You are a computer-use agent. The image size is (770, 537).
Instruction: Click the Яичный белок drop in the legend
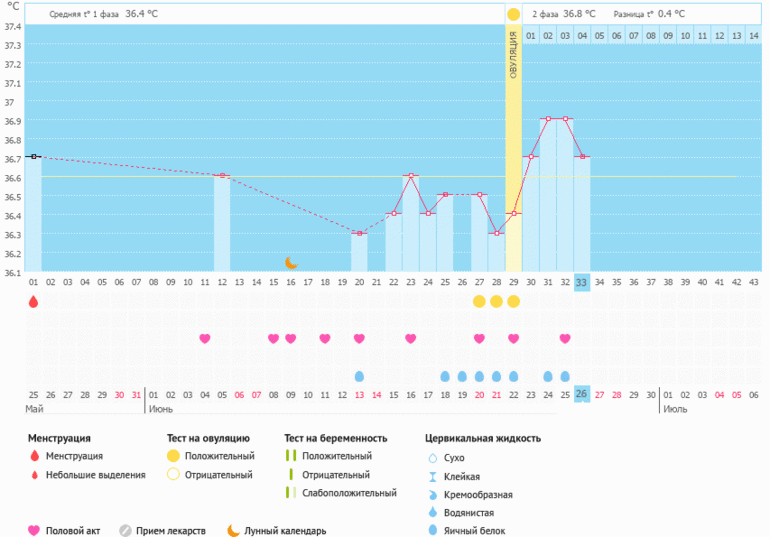coord(432,530)
